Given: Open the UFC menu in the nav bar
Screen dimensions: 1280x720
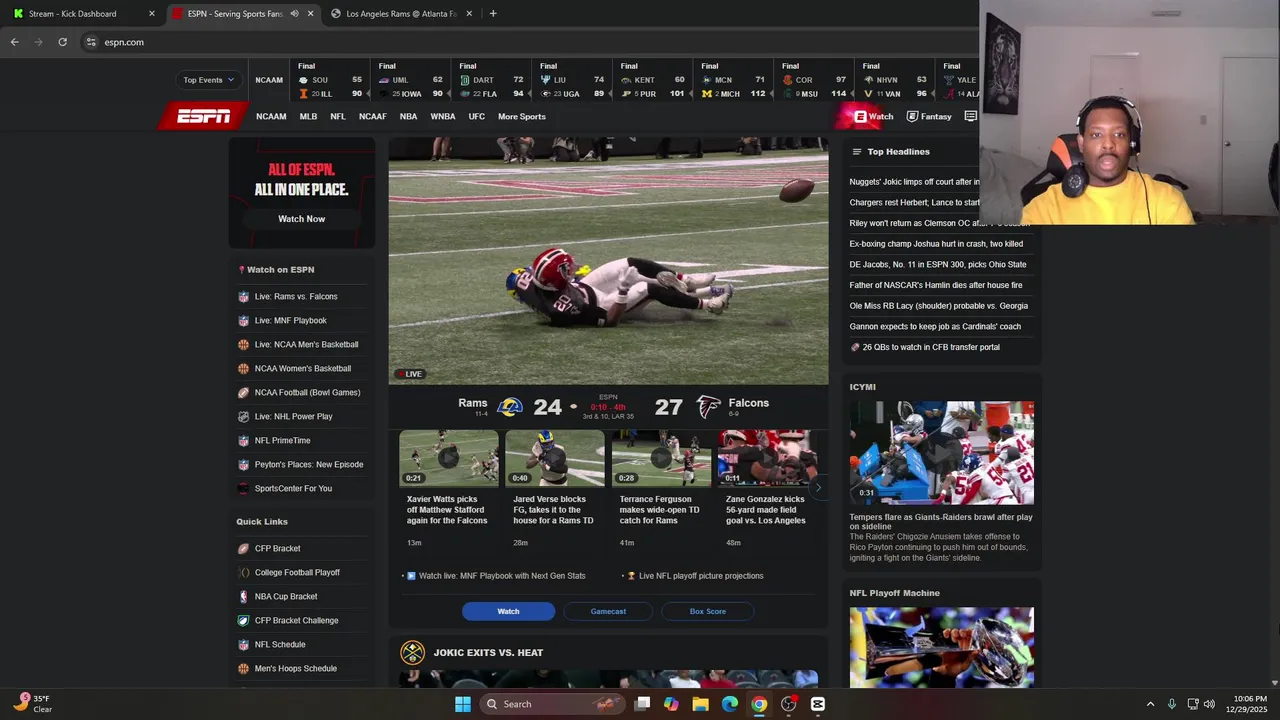Looking at the screenshot, I should point(477,117).
